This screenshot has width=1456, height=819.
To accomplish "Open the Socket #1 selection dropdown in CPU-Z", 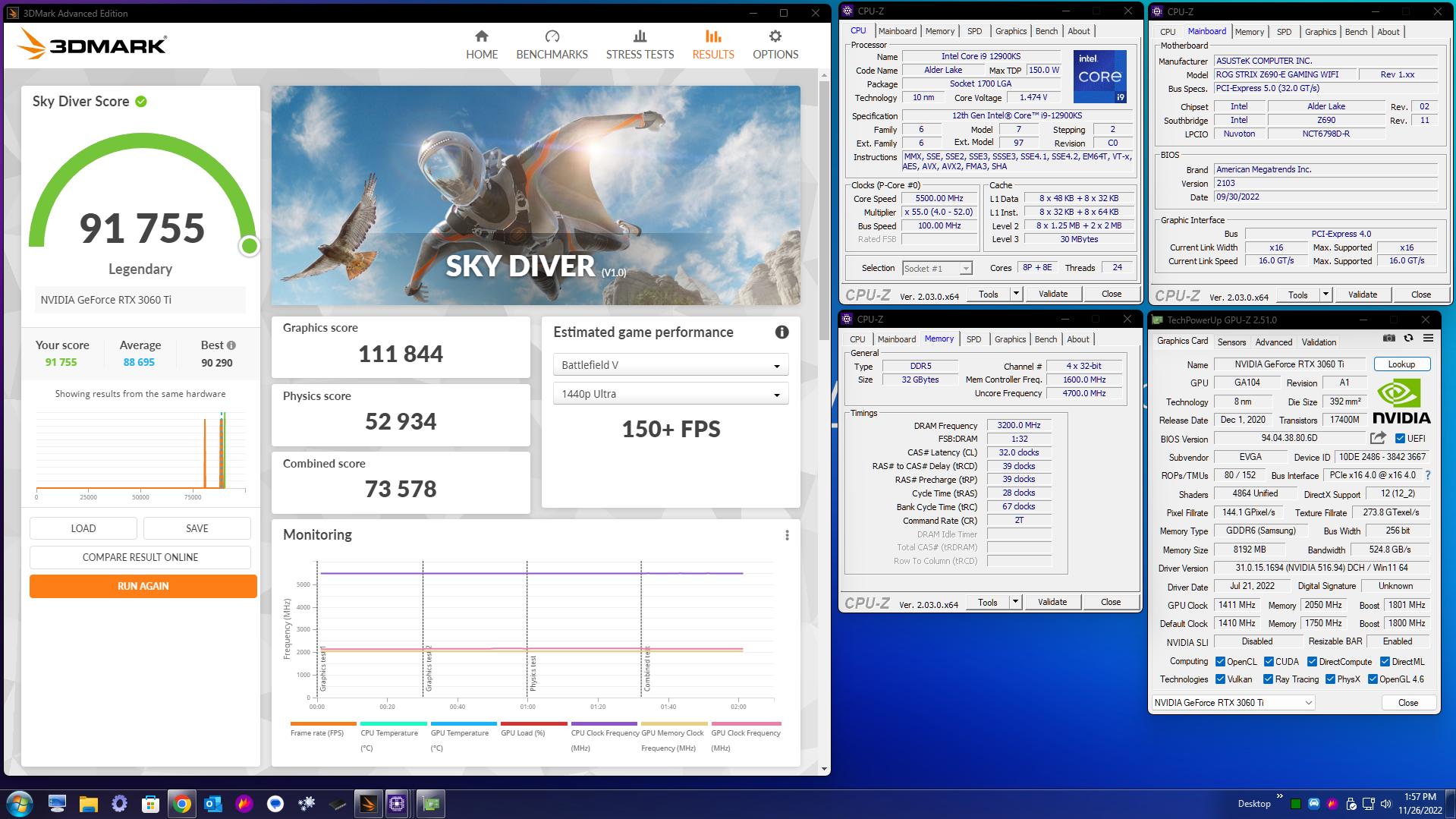I will 937,268.
